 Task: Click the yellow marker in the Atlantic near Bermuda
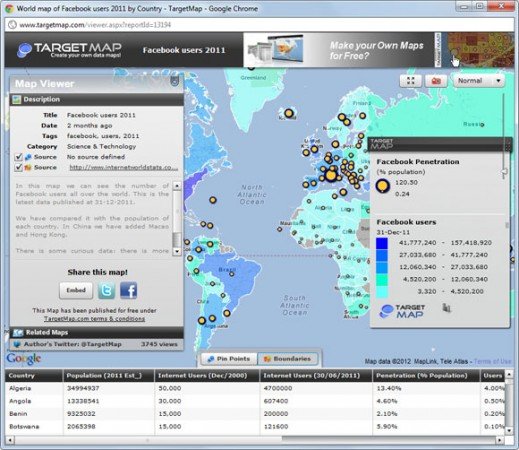213,200
